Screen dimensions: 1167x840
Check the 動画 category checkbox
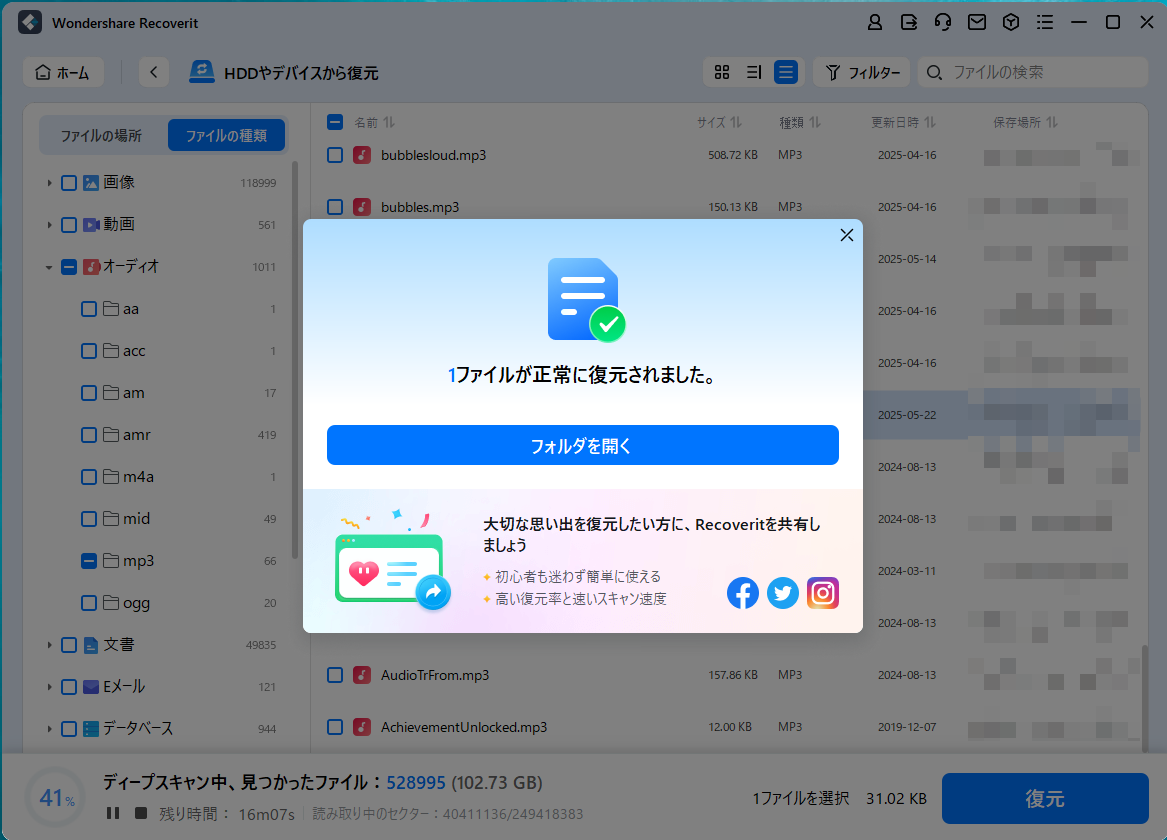pyautogui.click(x=68, y=225)
